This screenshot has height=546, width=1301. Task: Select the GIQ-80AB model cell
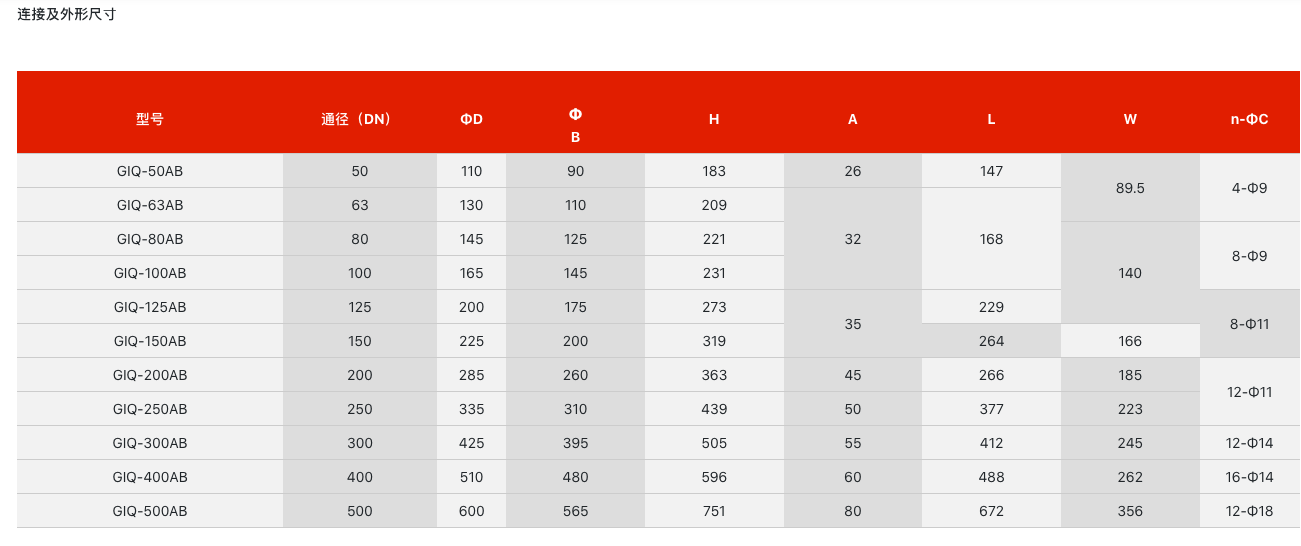150,239
